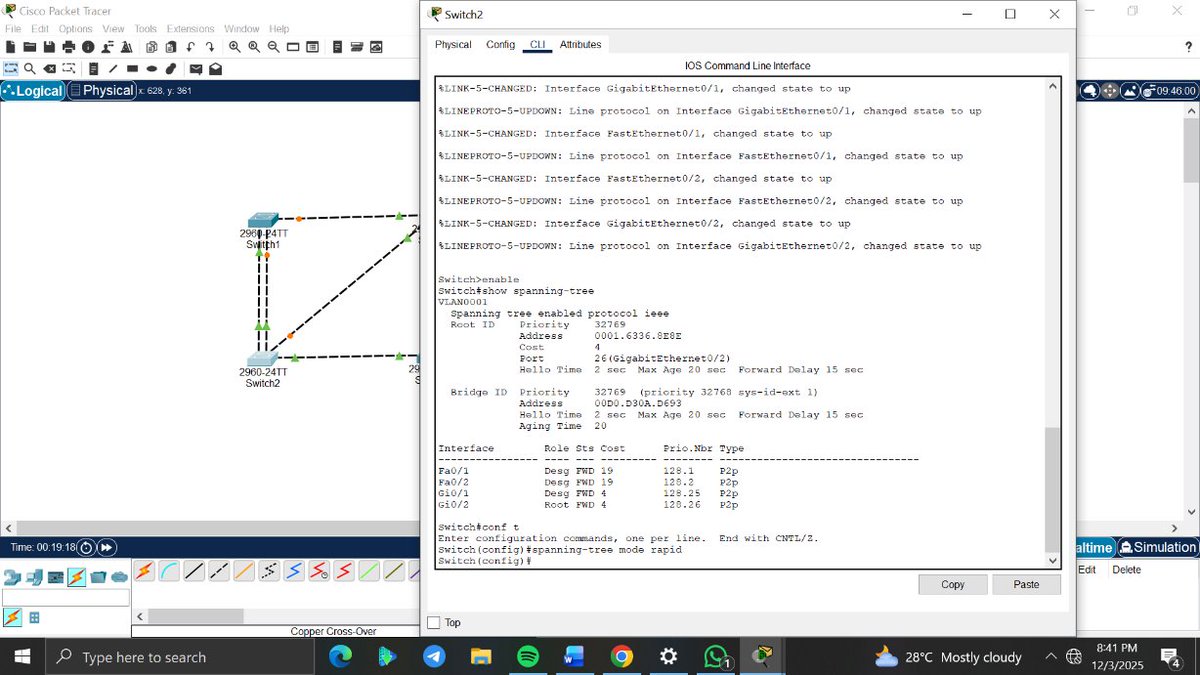Screen dimensions: 1200x675
Task: Zoom in on the workspace
Action: point(235,47)
